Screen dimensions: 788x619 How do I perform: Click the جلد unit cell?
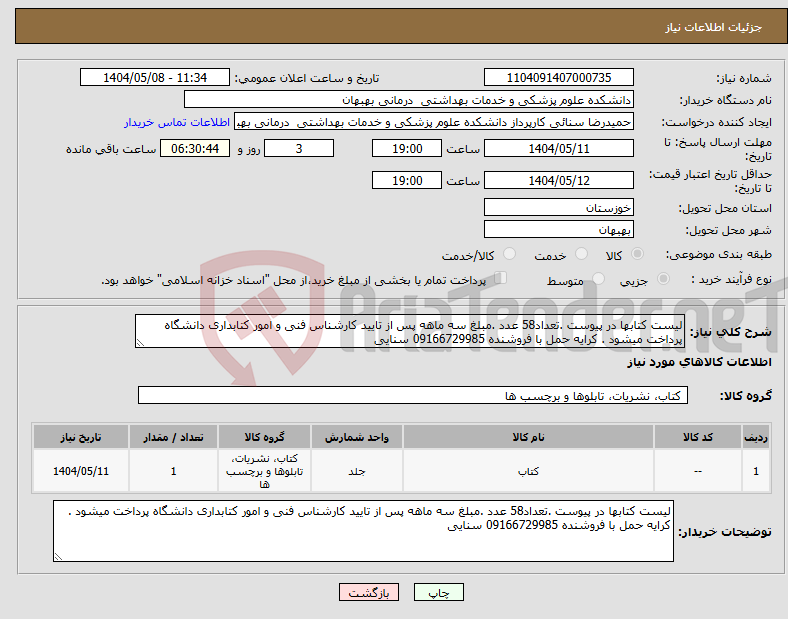coord(357,471)
